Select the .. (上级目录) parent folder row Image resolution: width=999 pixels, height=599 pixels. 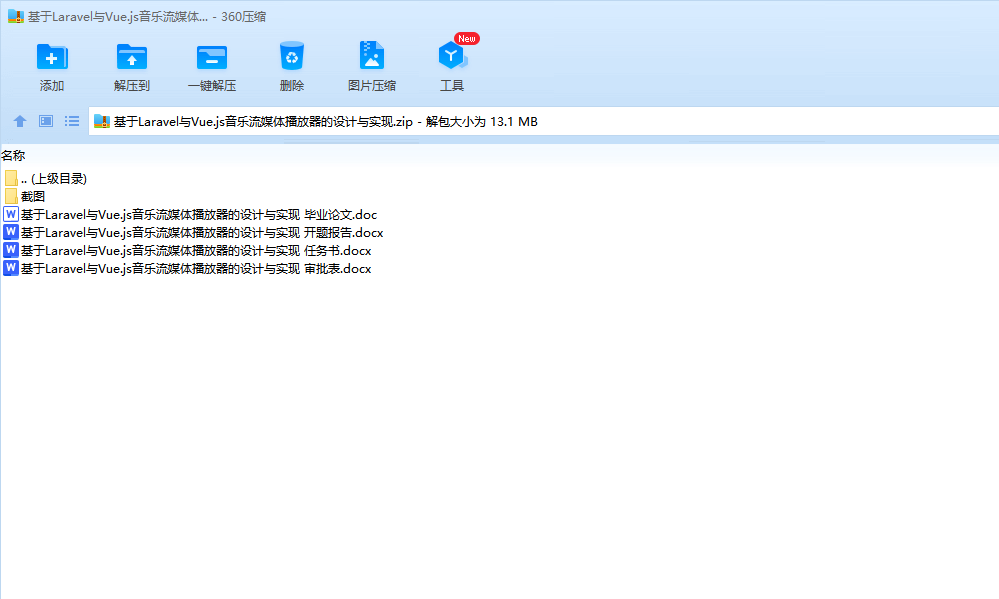coord(45,178)
